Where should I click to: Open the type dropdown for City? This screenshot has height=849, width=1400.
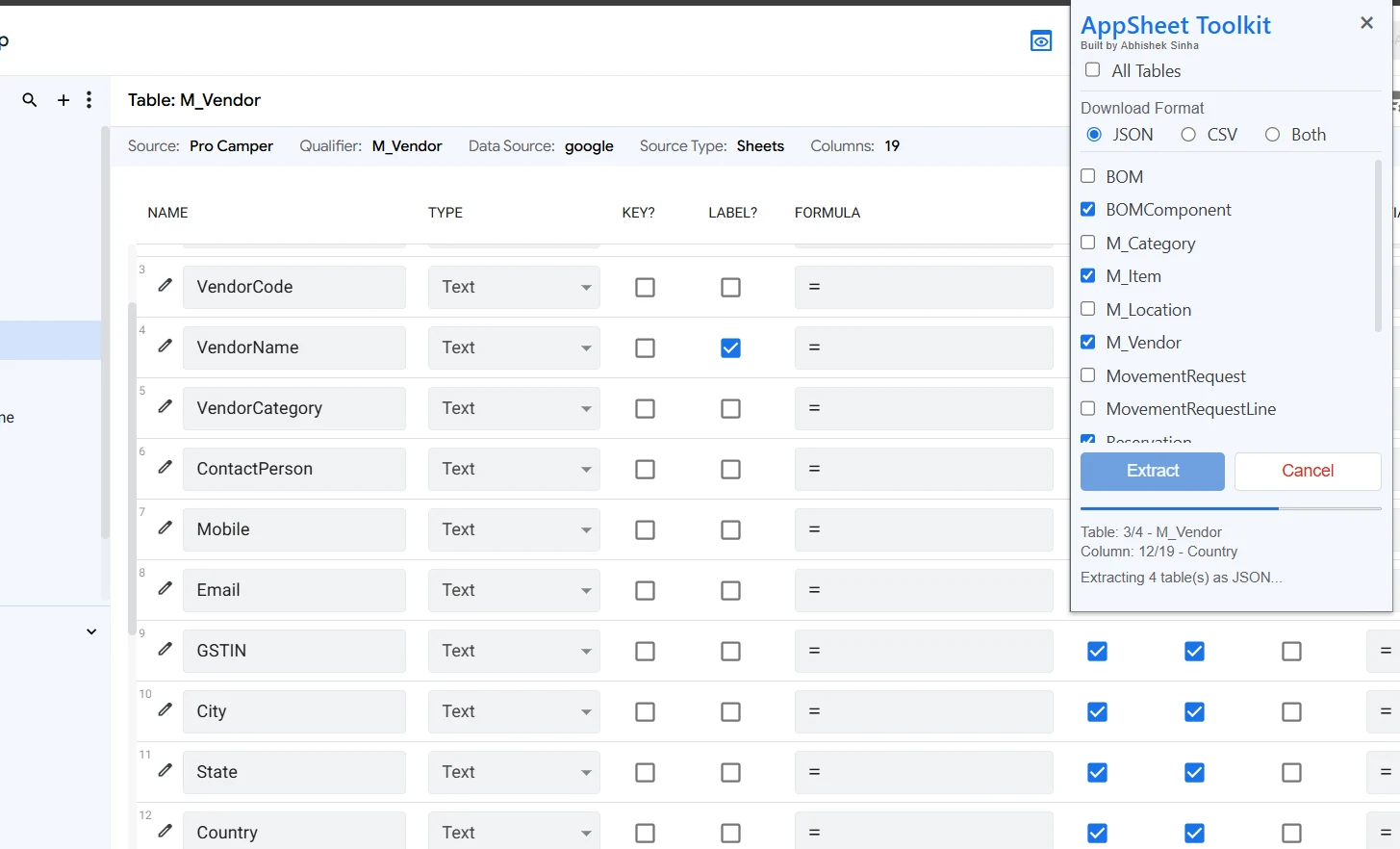tap(514, 711)
